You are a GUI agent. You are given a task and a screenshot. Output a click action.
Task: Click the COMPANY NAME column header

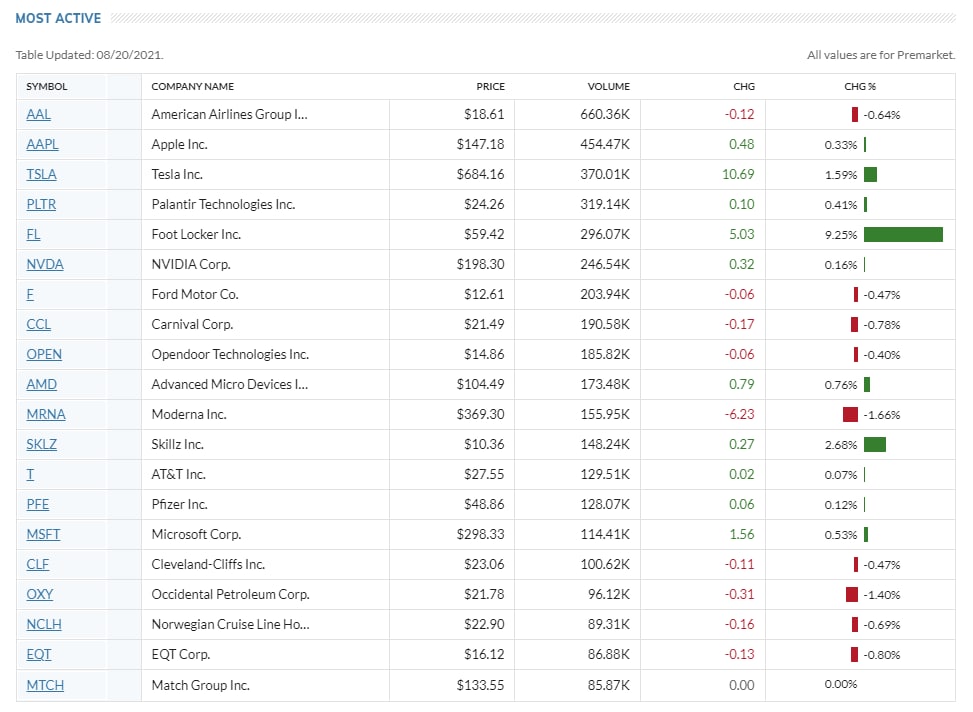click(x=192, y=86)
